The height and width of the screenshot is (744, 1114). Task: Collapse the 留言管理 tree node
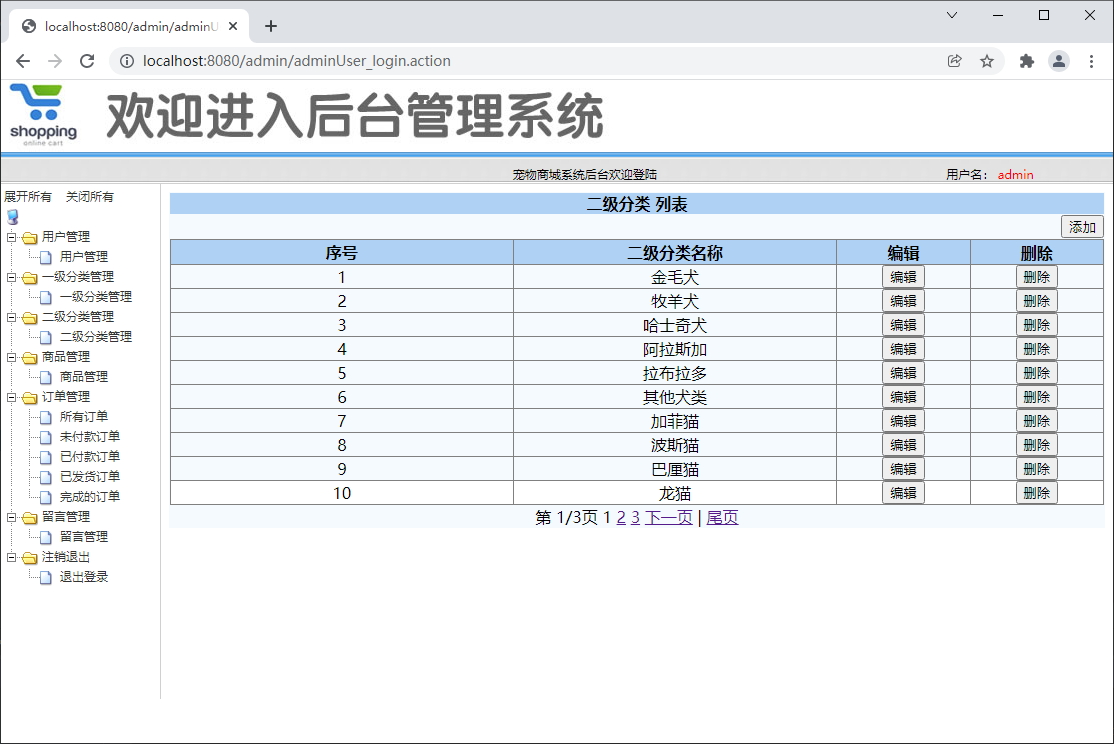coord(11,517)
